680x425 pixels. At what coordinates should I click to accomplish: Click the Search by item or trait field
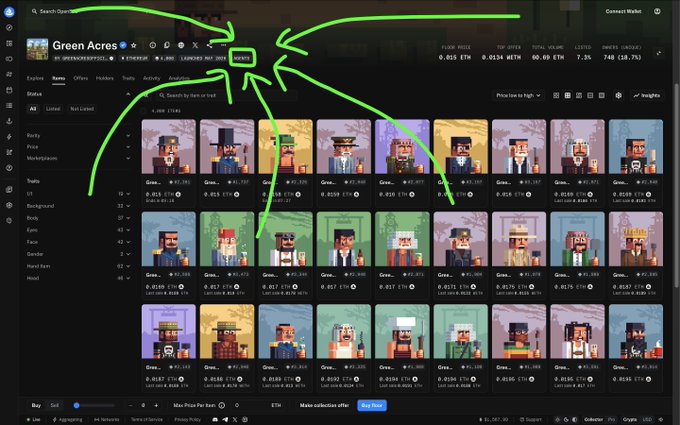[226, 95]
